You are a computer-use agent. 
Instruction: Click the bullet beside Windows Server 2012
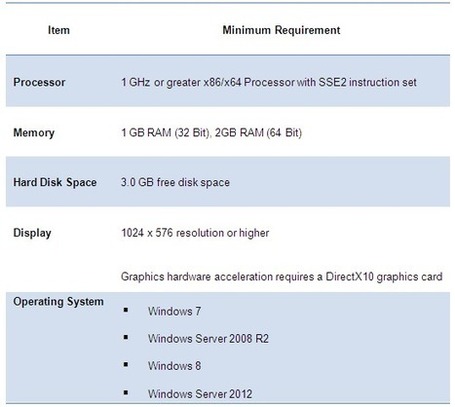pyautogui.click(x=126, y=392)
